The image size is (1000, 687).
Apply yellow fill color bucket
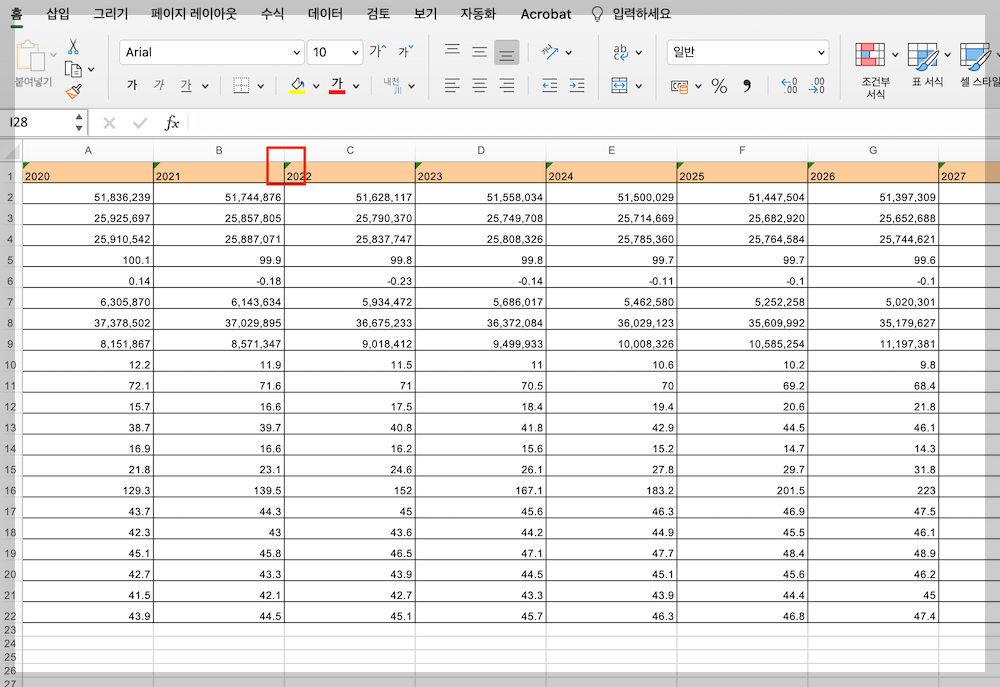point(297,85)
